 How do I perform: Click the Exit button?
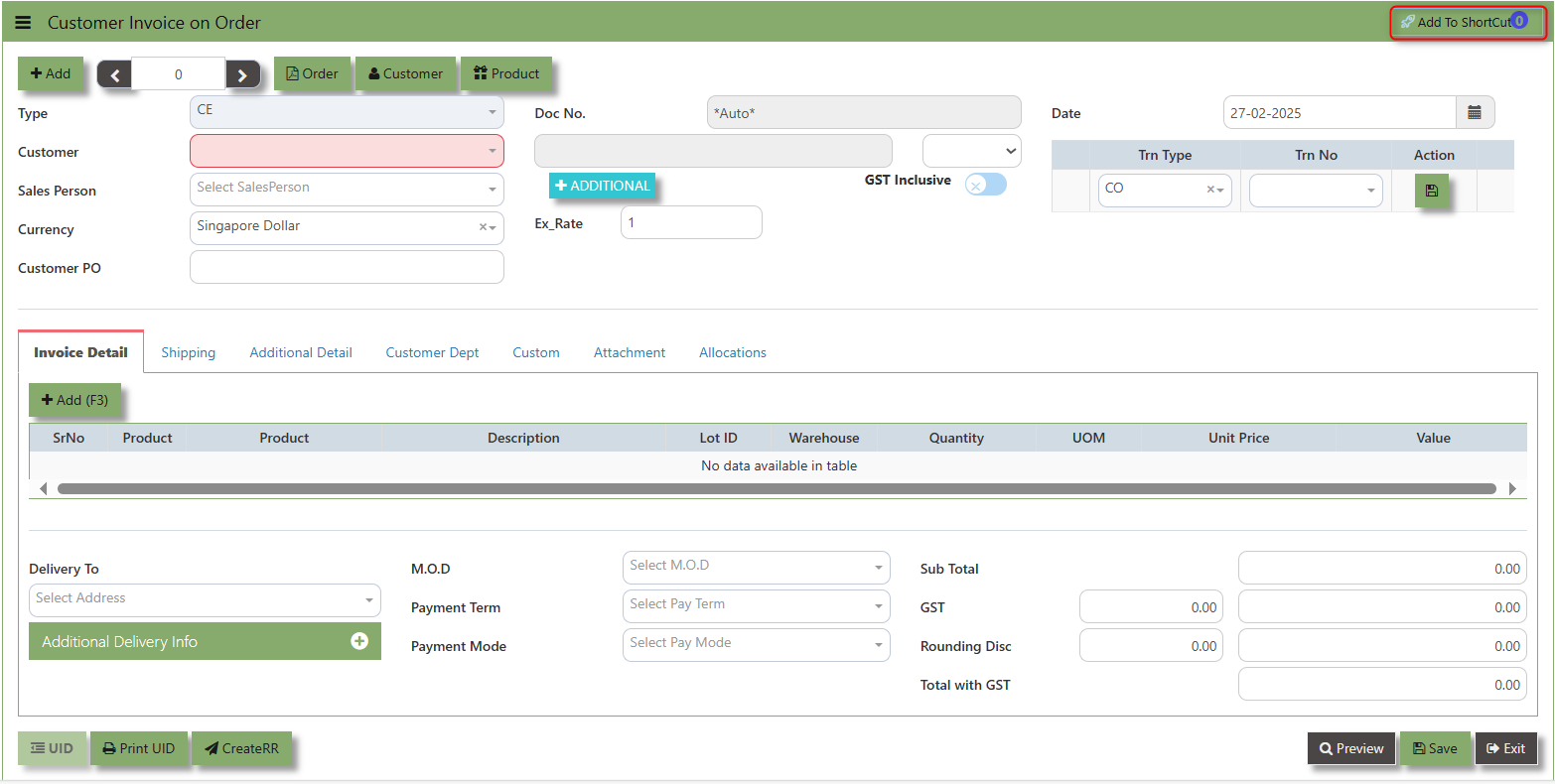(1505, 748)
